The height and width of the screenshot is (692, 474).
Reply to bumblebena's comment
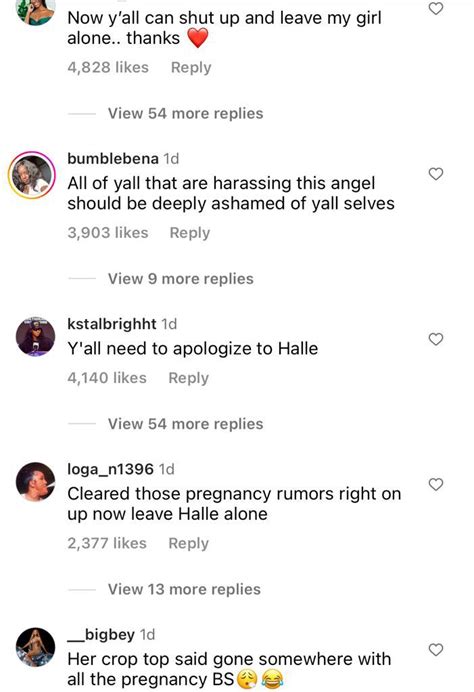[x=190, y=233]
